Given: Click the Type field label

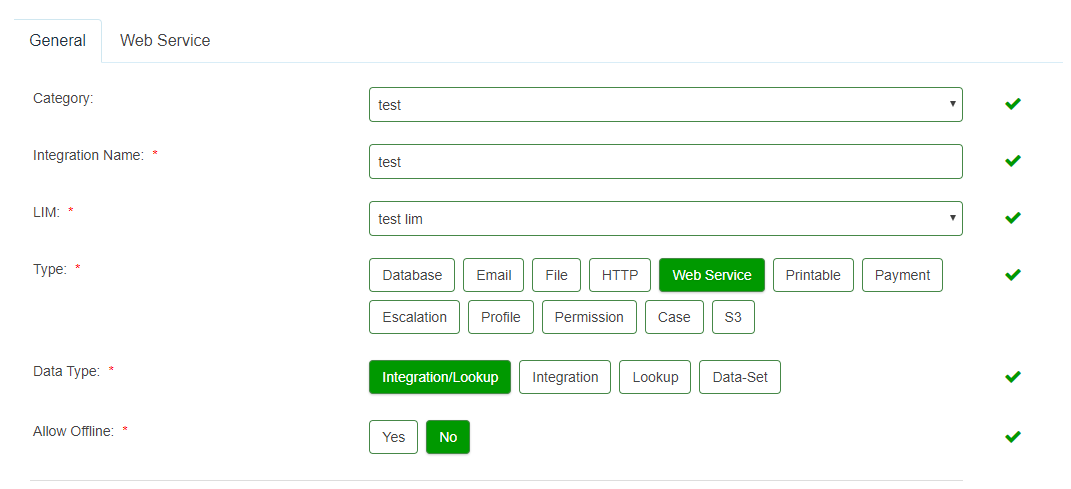Looking at the screenshot, I should click(50, 269).
